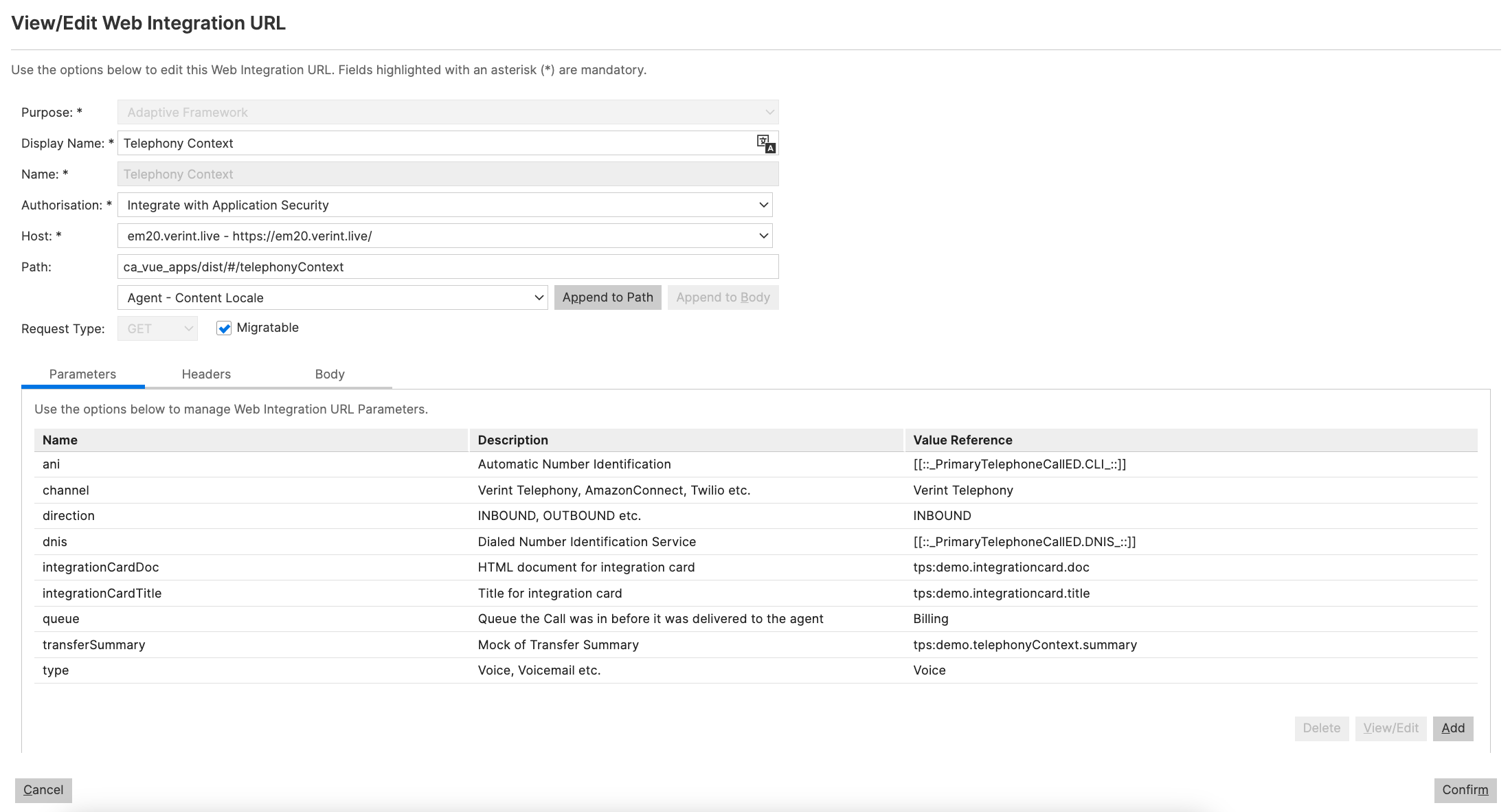Click the Append to Path button
The height and width of the screenshot is (812, 1510).
(607, 297)
